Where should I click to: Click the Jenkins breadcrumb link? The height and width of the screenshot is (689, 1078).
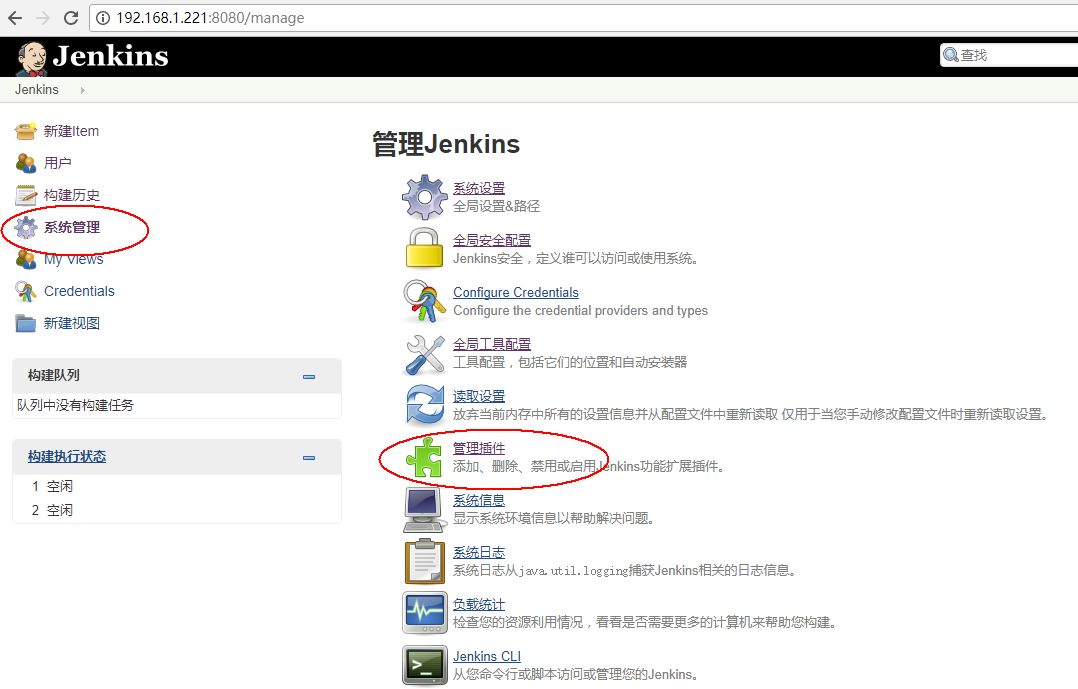[37, 90]
